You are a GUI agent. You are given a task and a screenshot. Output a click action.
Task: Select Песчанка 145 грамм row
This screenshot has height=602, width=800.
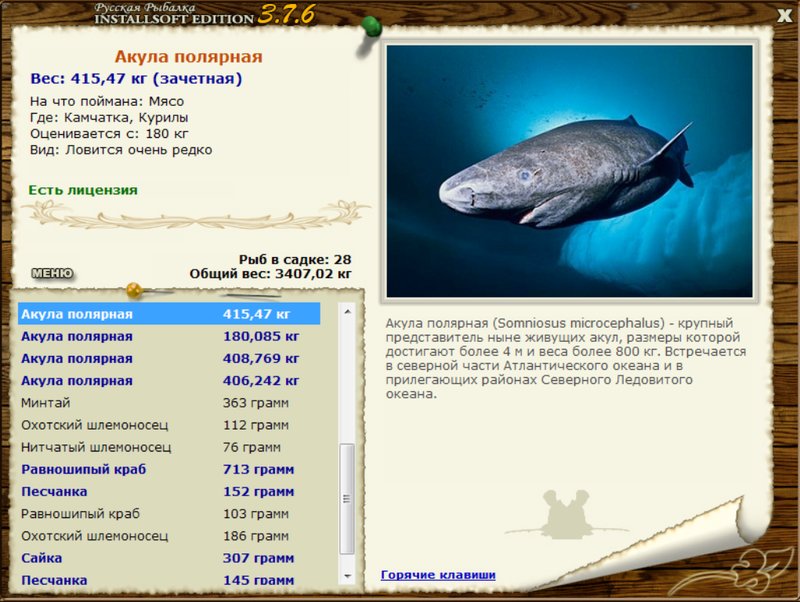[x=169, y=580]
